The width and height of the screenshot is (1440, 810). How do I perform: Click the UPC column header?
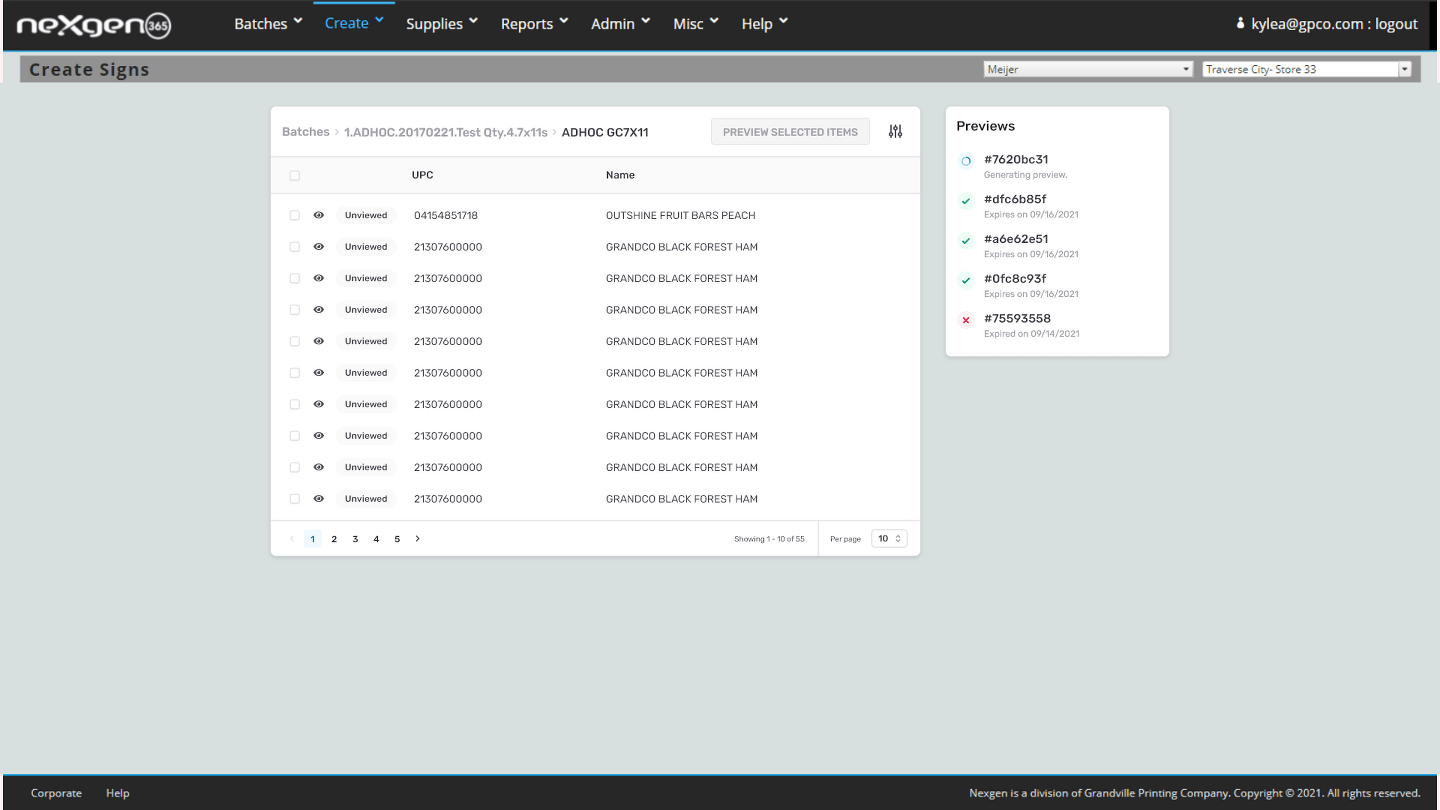coord(423,175)
